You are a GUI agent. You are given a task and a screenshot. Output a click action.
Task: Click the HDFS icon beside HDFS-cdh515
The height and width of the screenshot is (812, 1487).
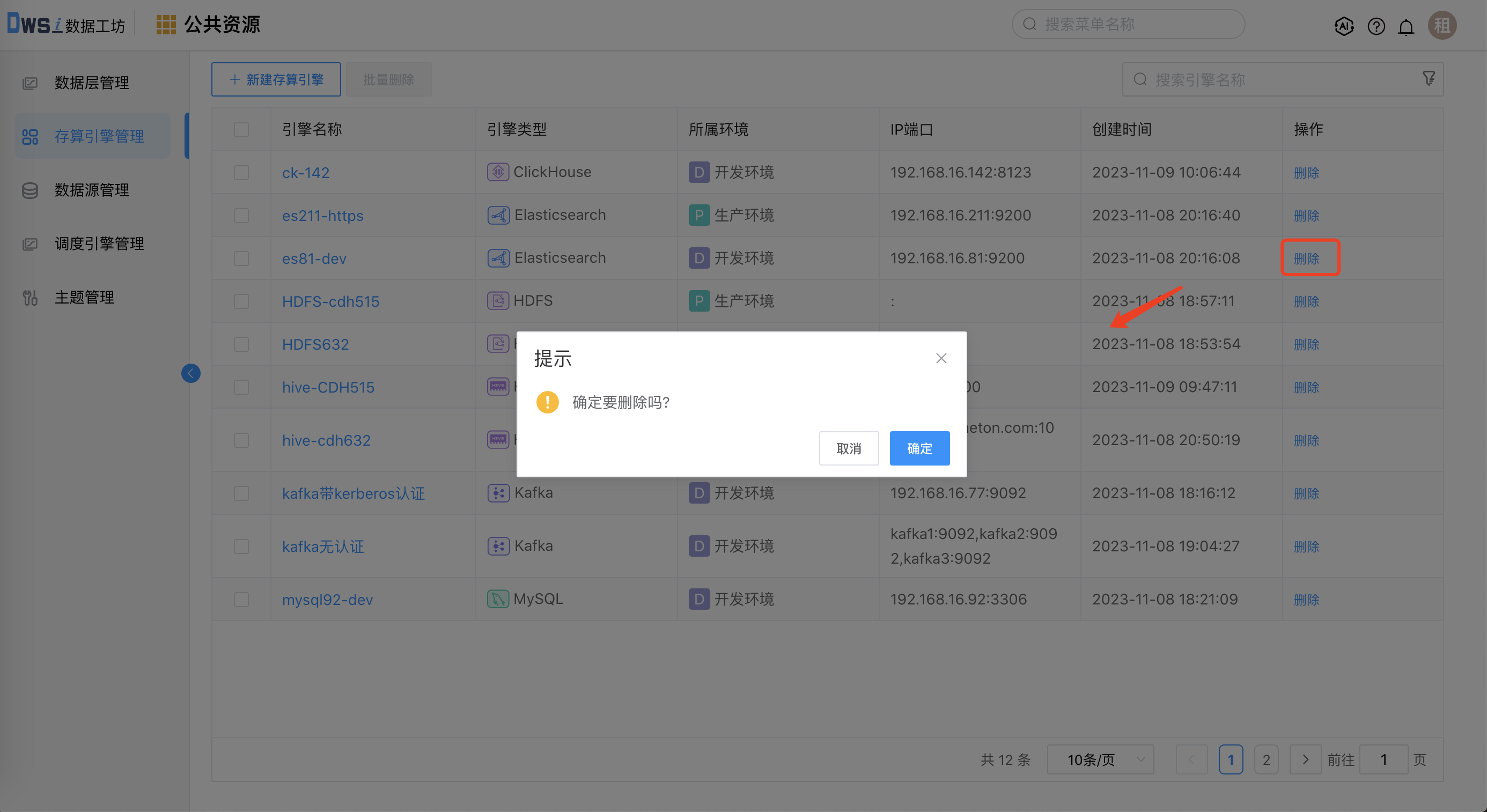[498, 300]
